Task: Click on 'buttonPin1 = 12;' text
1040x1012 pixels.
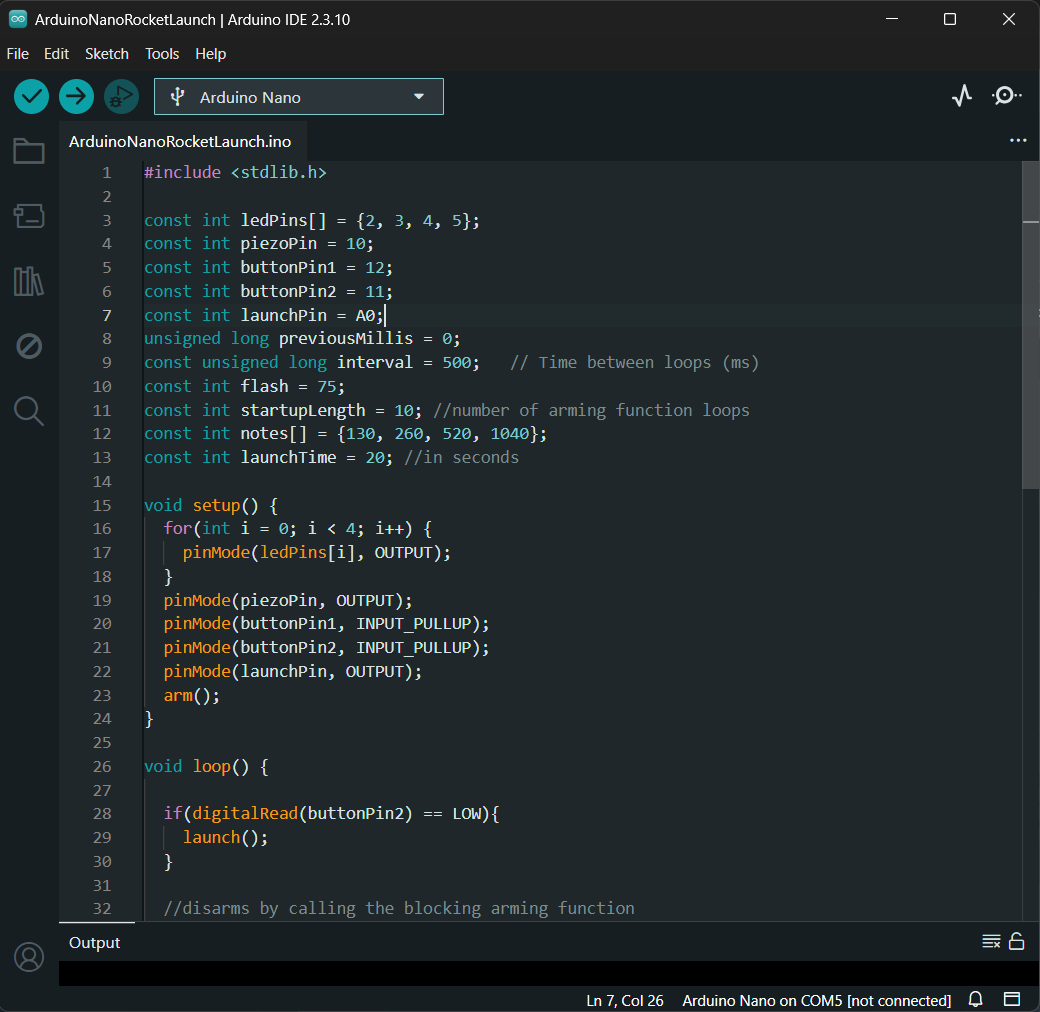Action: pos(316,268)
